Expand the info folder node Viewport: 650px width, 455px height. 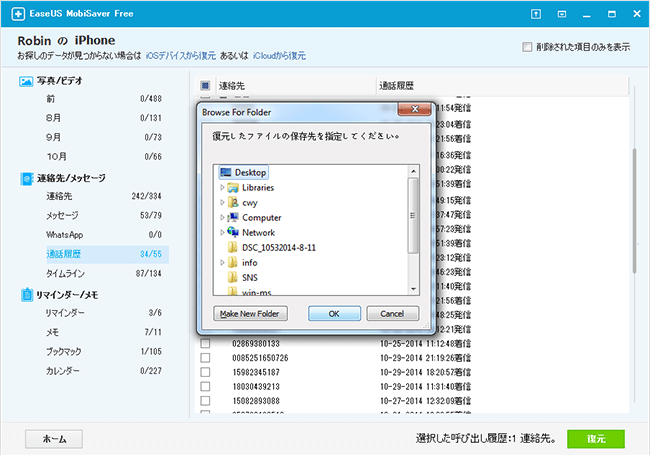click(222, 263)
